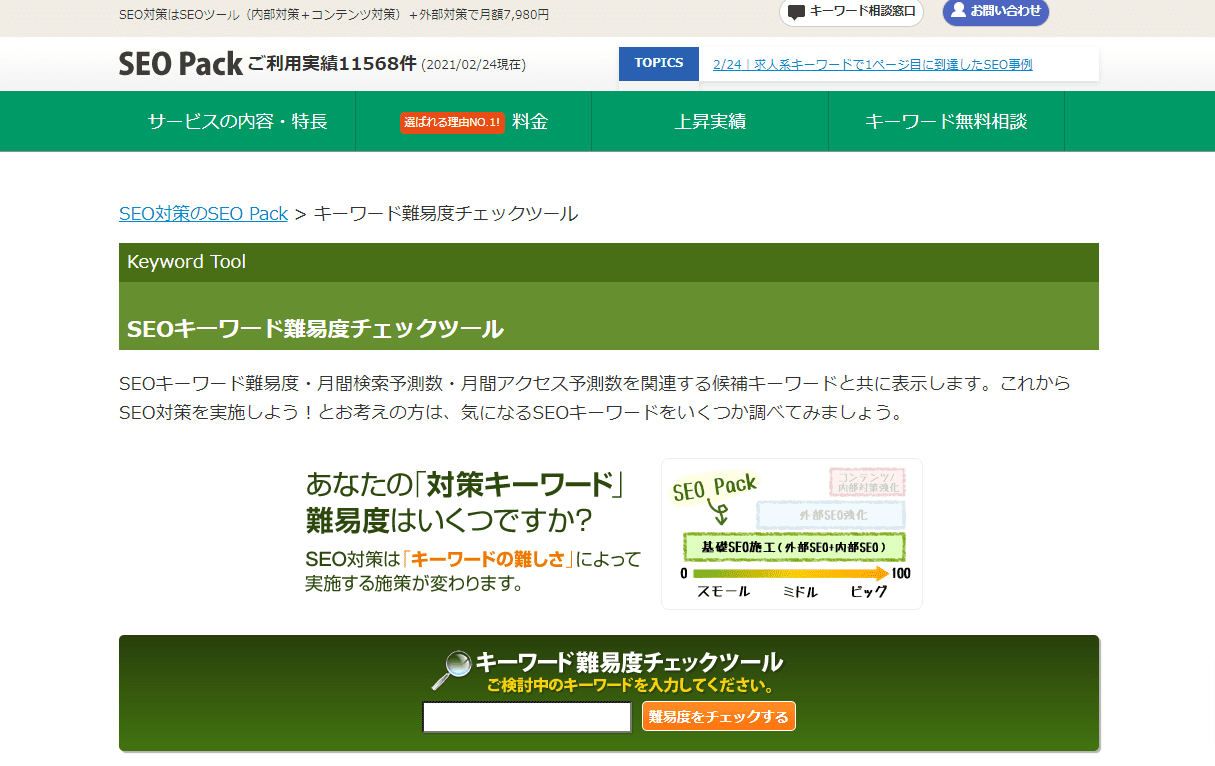Screen dimensions: 1215x766
Task: Click the ご検討中のキーワードを入力してください text
Action: click(x=630, y=686)
